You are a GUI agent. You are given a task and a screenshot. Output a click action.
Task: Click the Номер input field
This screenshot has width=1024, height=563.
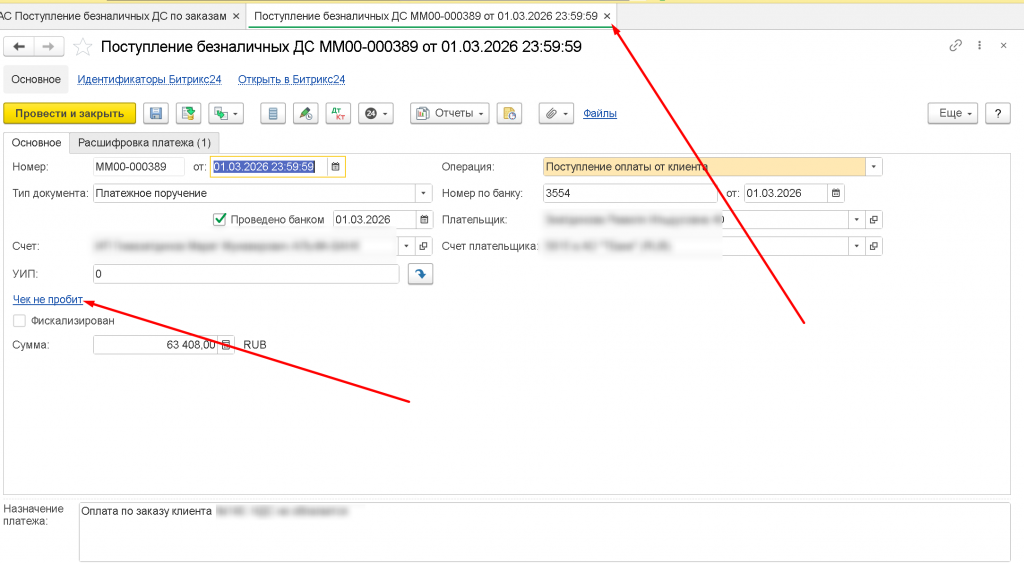point(138,167)
